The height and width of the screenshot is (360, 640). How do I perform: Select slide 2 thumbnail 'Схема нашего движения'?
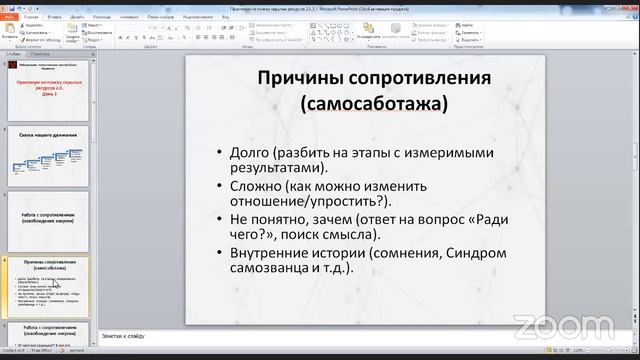[x=48, y=156]
